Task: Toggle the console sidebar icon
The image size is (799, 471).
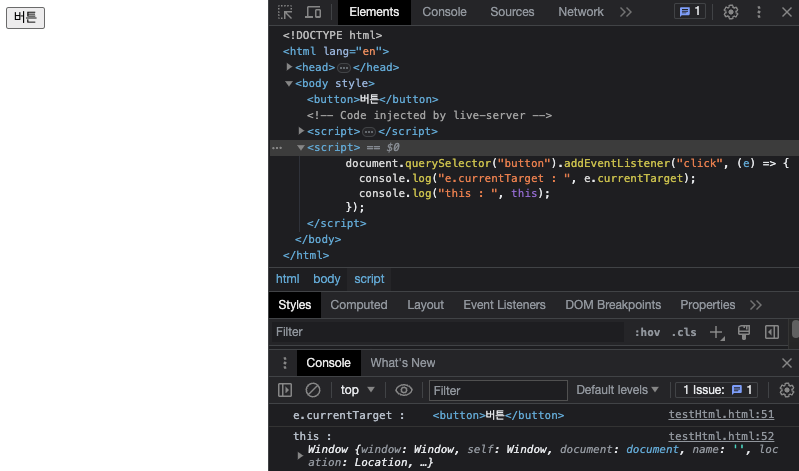Action: coord(285,390)
